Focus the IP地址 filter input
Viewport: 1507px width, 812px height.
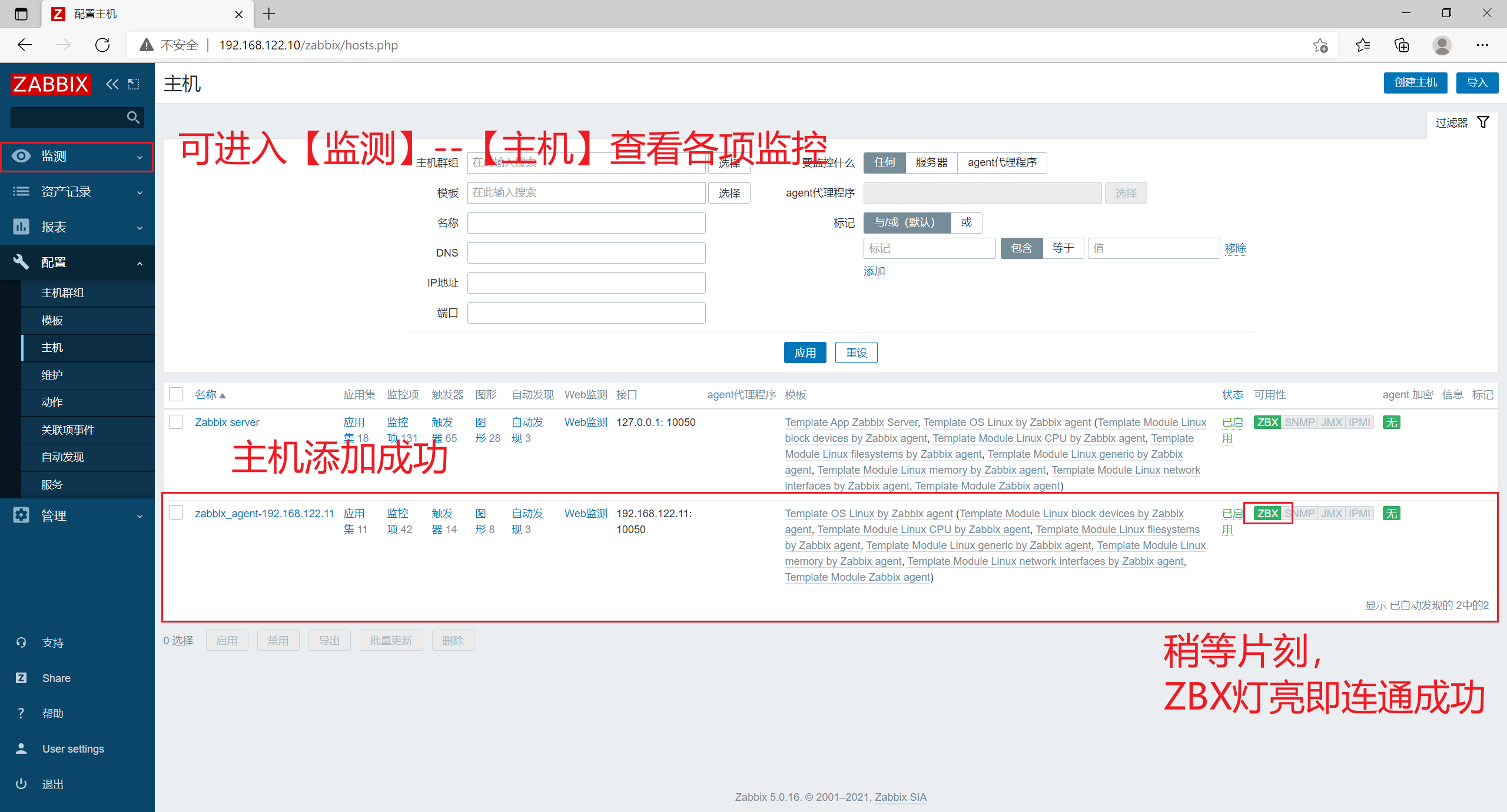click(x=586, y=283)
